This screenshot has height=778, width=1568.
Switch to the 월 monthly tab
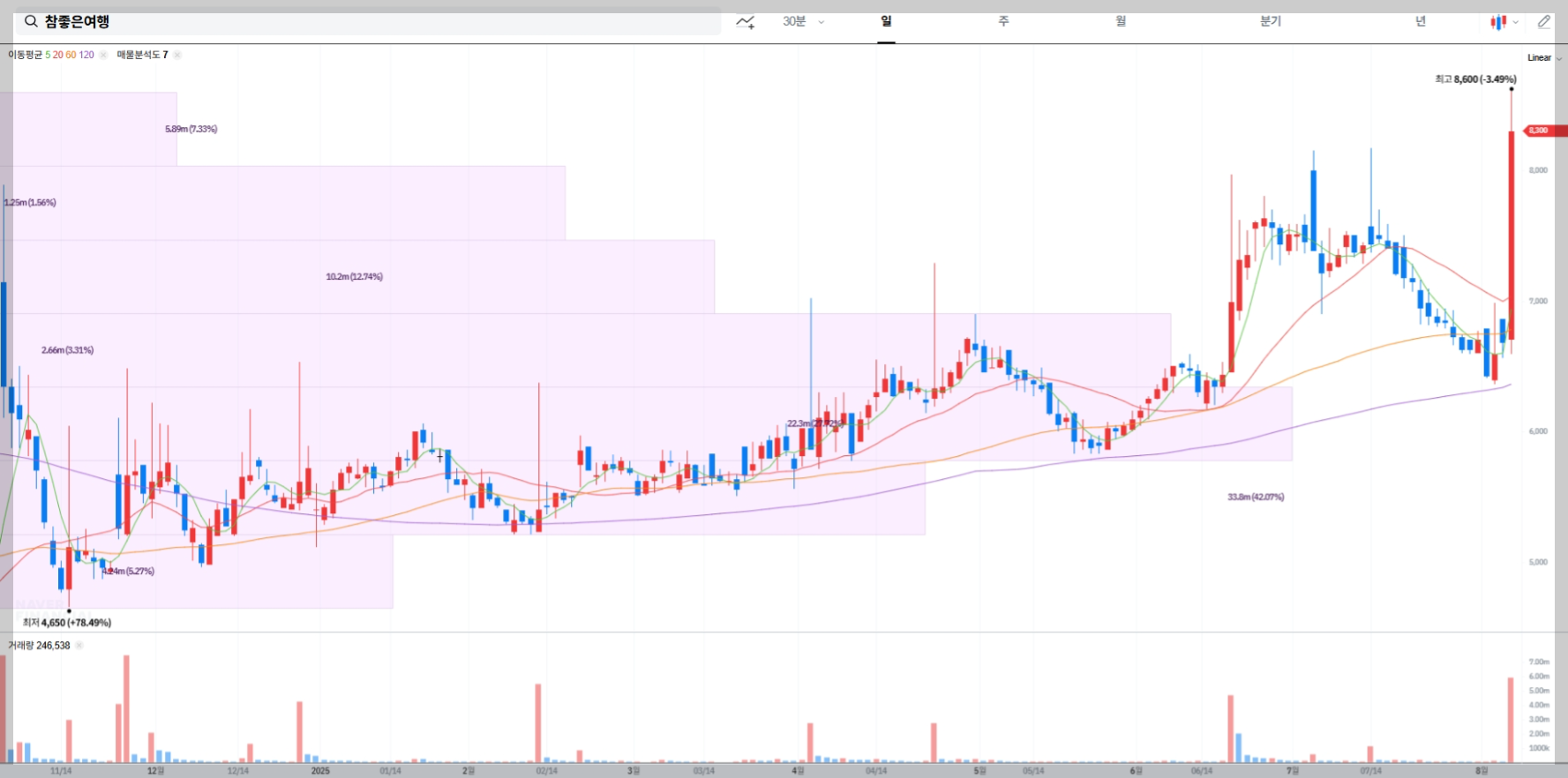1121,21
